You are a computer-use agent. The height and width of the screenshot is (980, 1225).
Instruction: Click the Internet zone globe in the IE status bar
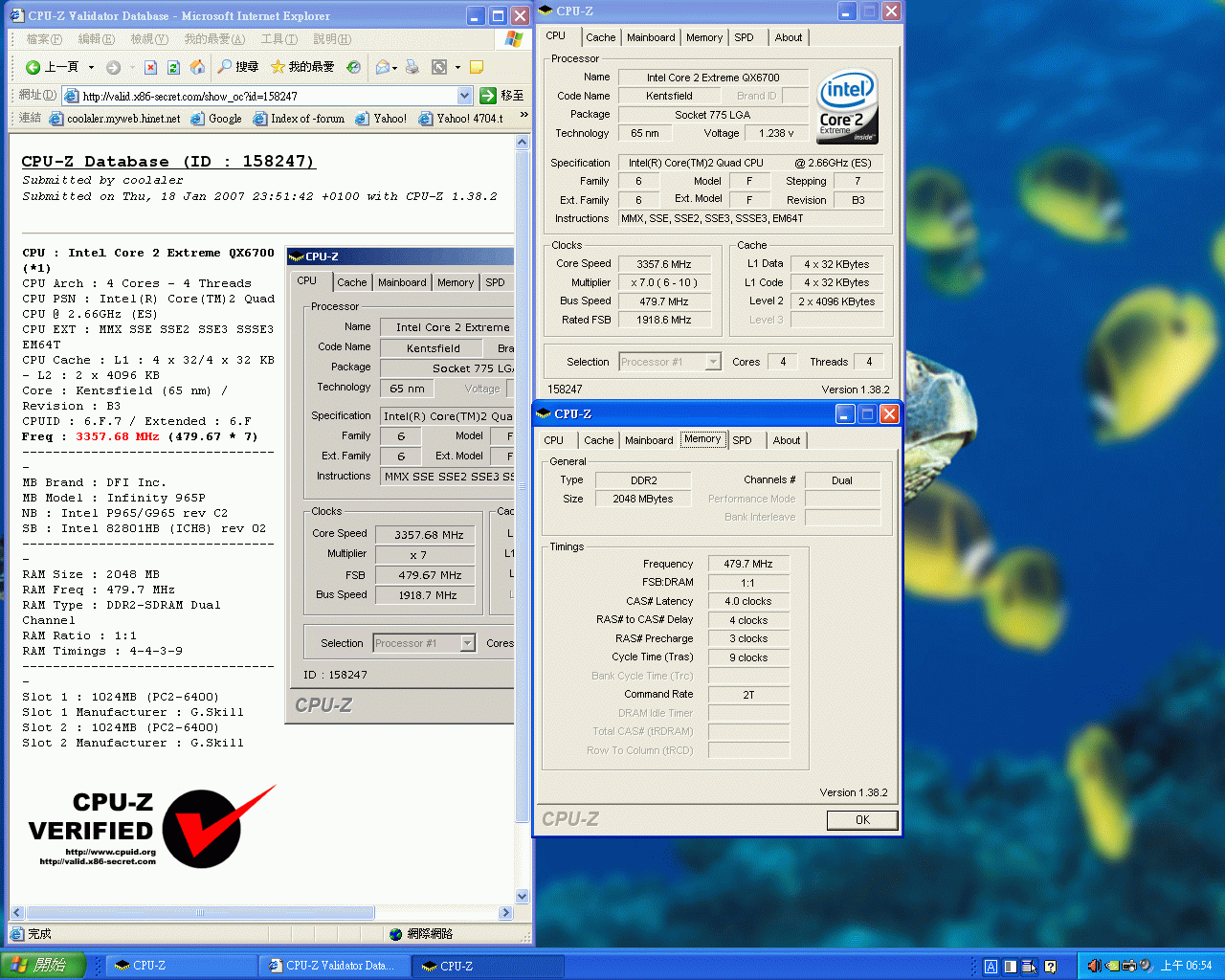[396, 934]
